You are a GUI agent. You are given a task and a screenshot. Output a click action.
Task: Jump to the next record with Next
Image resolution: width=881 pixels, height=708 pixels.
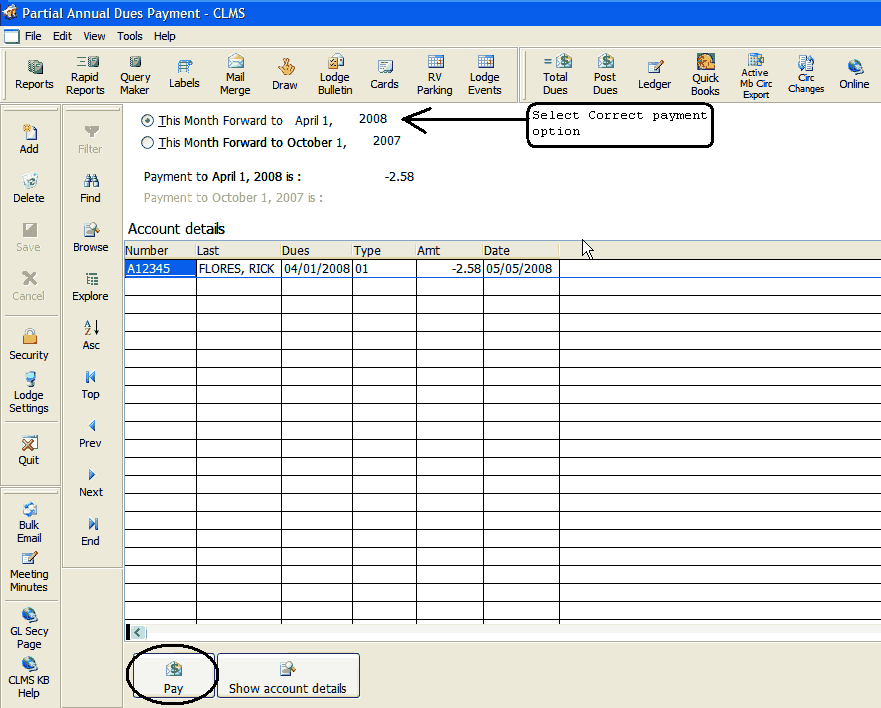91,481
